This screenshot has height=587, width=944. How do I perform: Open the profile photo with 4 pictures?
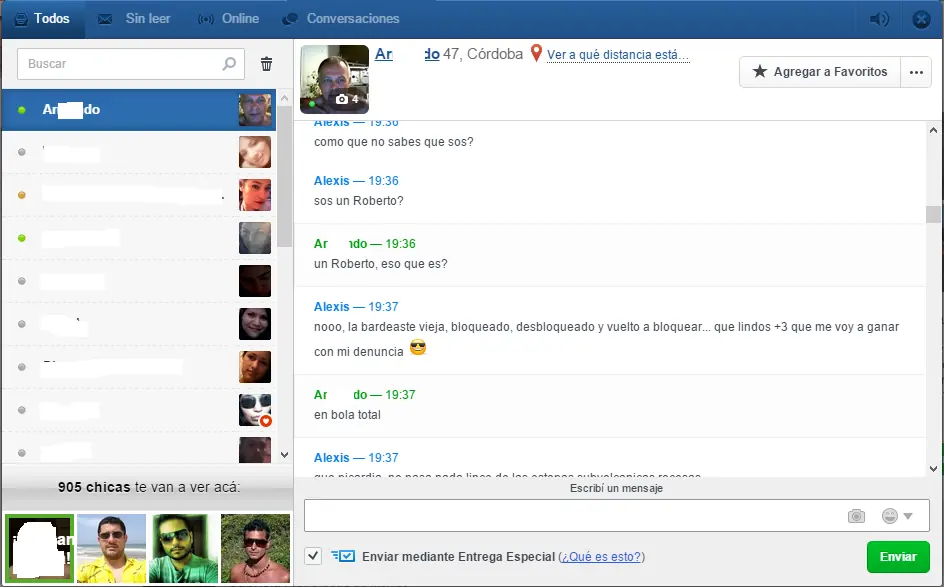click(335, 79)
